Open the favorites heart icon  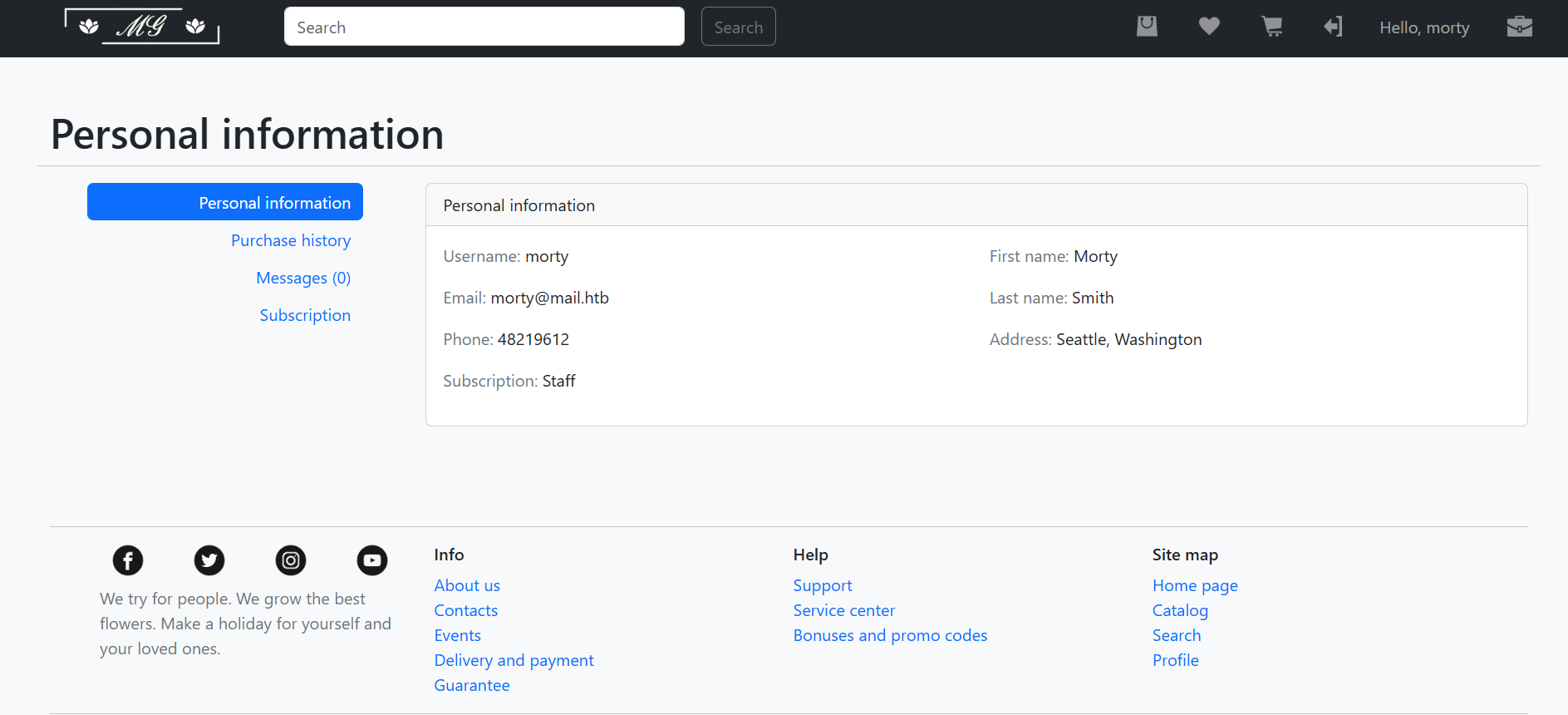(1209, 27)
